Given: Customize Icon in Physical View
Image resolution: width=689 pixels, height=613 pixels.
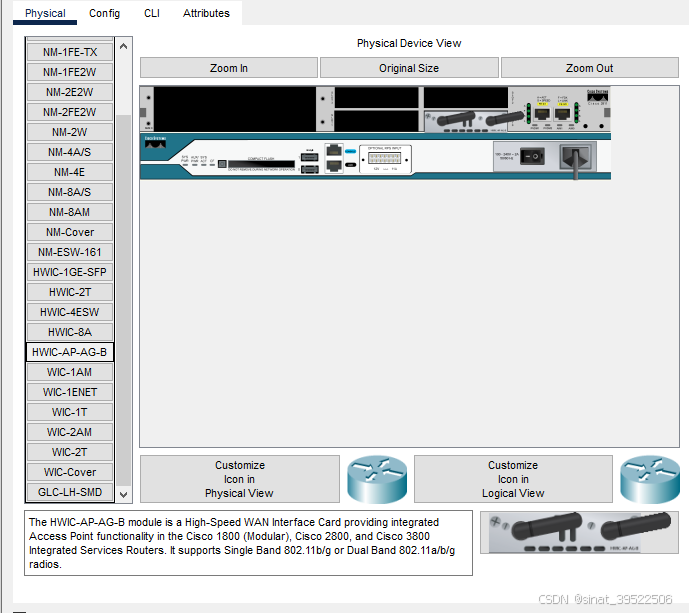Looking at the screenshot, I should 239,479.
